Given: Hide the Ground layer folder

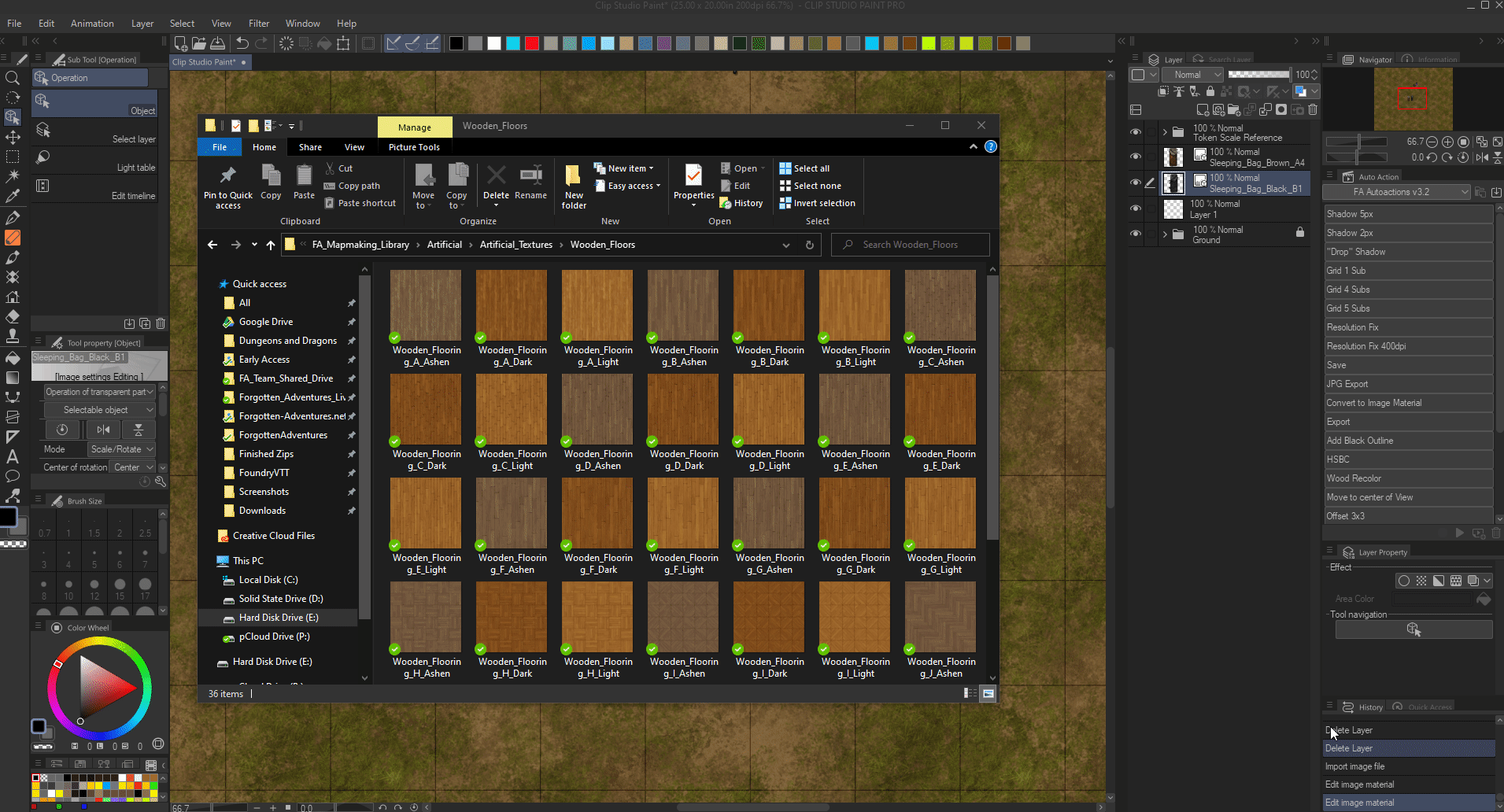Looking at the screenshot, I should coord(1135,234).
